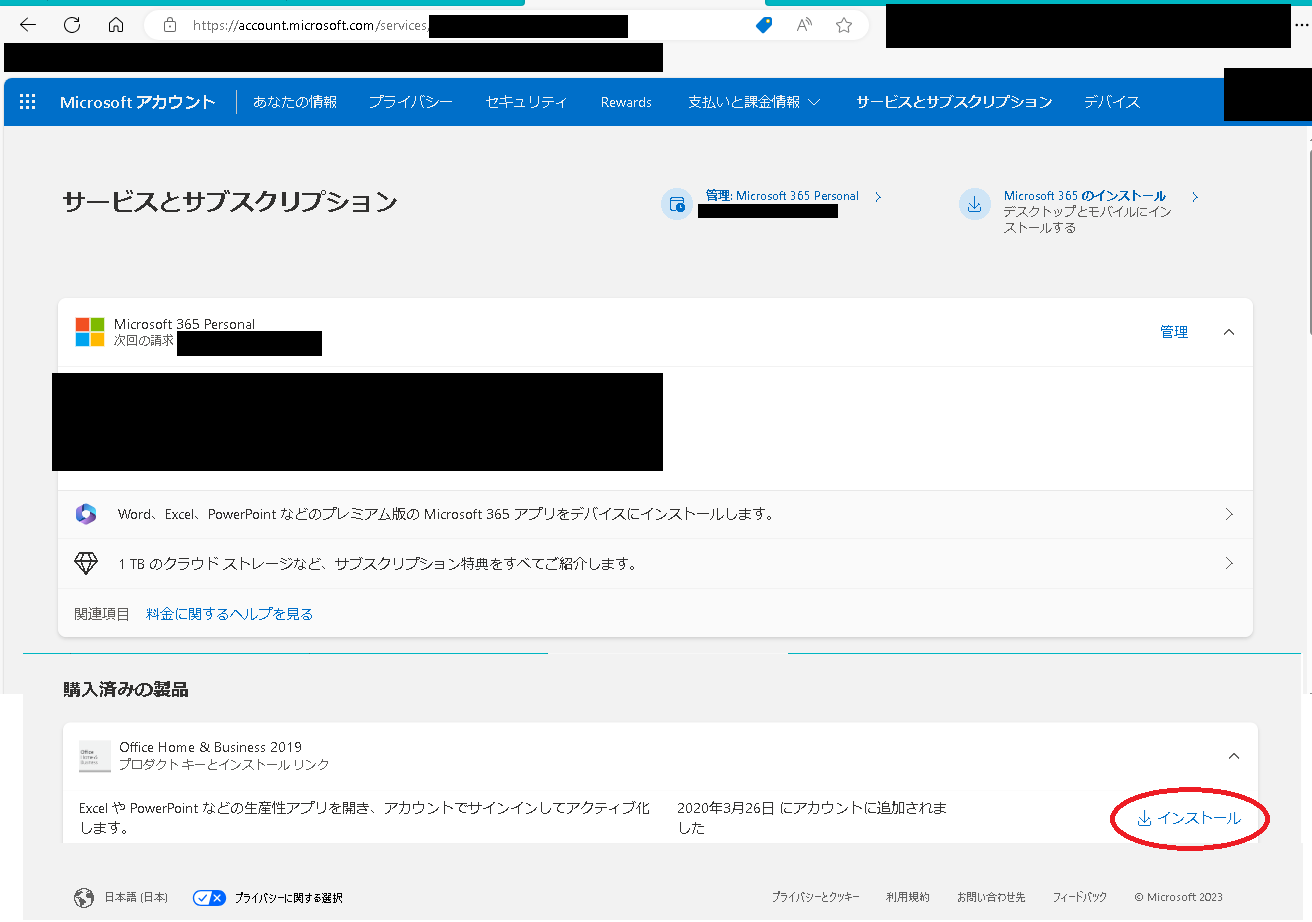Screen dimensions: 1312x922
Task: Open the Microsoft app launcher grid
Action: click(x=28, y=102)
